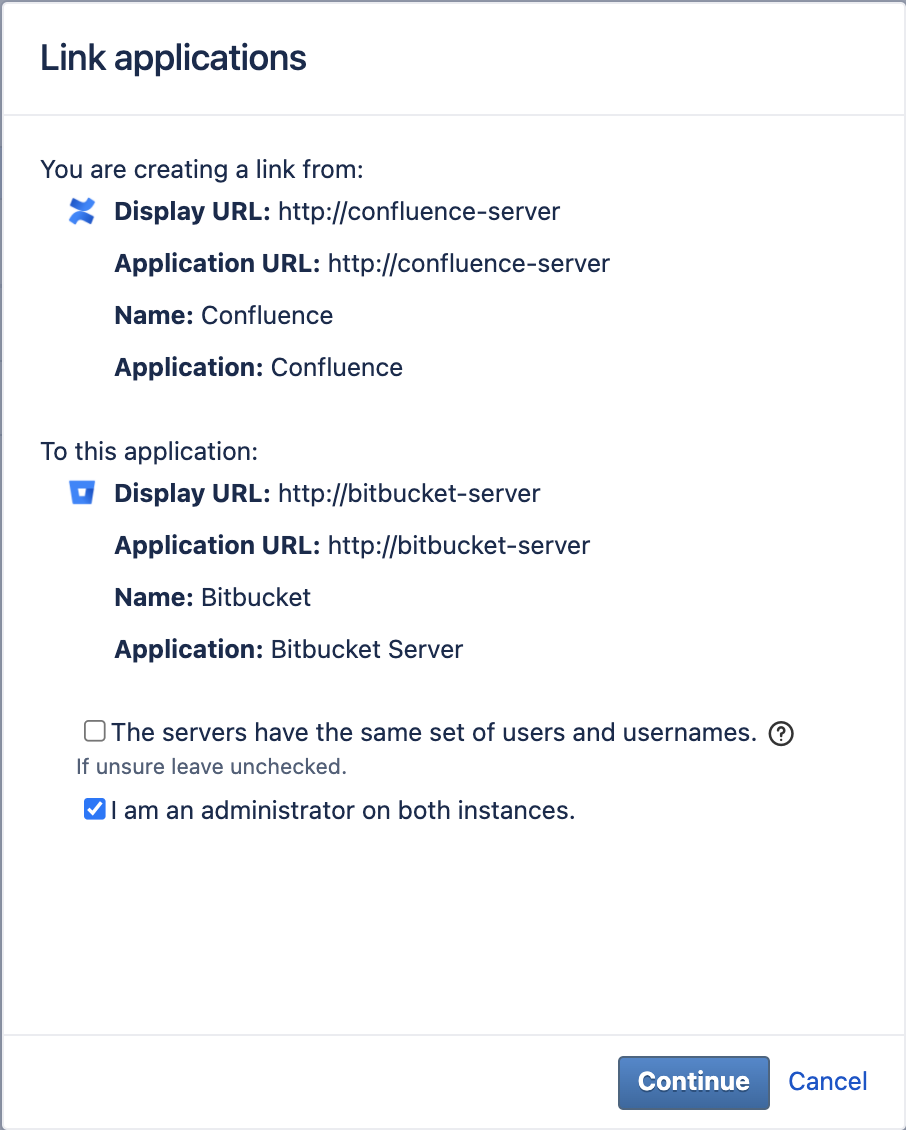This screenshot has width=906, height=1130.
Task: Click the 'Name: Bitbucket' line
Action: coord(213,598)
